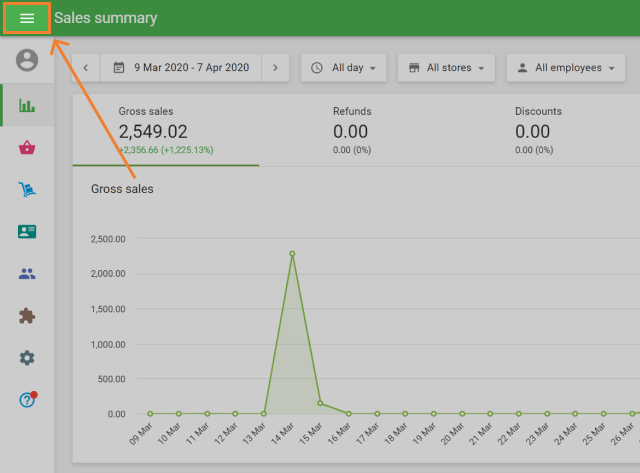The image size is (640, 473).
Task: Expand the All employees dropdown
Action: [565, 68]
